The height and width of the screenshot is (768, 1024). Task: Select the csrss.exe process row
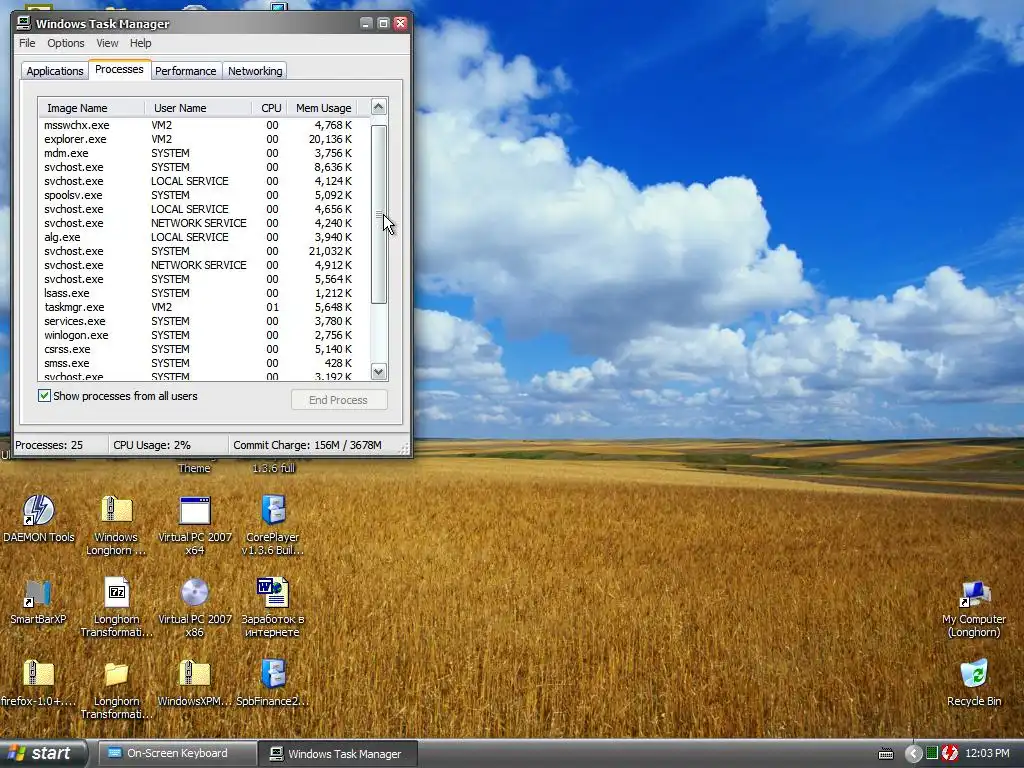(204, 349)
